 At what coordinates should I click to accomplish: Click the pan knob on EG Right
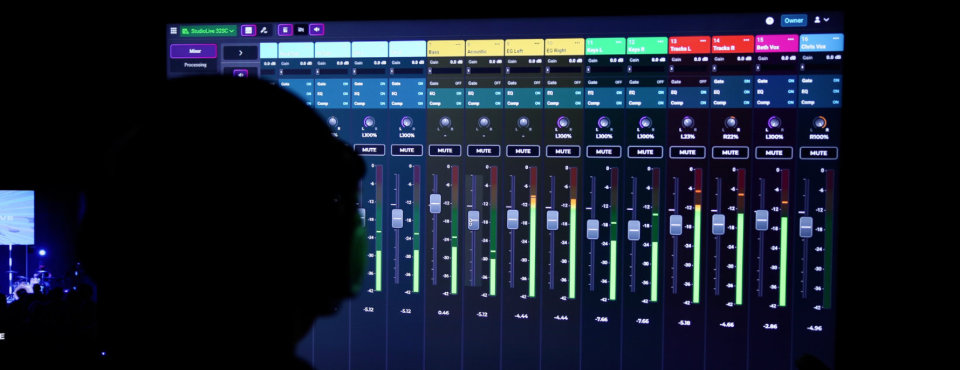[x=563, y=123]
